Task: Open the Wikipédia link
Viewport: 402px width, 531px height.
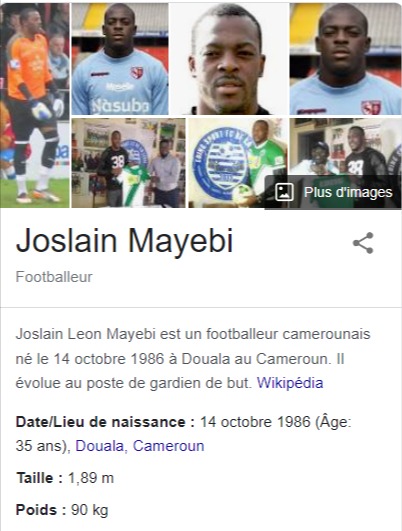Action: click(290, 383)
